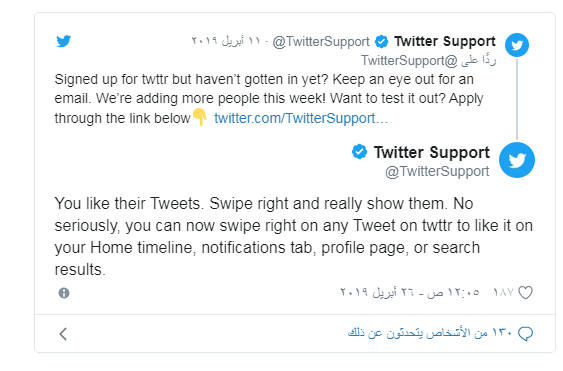Screen dimensions: 563x371
Task: Open the @TwitterSupport handle in the top tweet header
Action: (321, 42)
